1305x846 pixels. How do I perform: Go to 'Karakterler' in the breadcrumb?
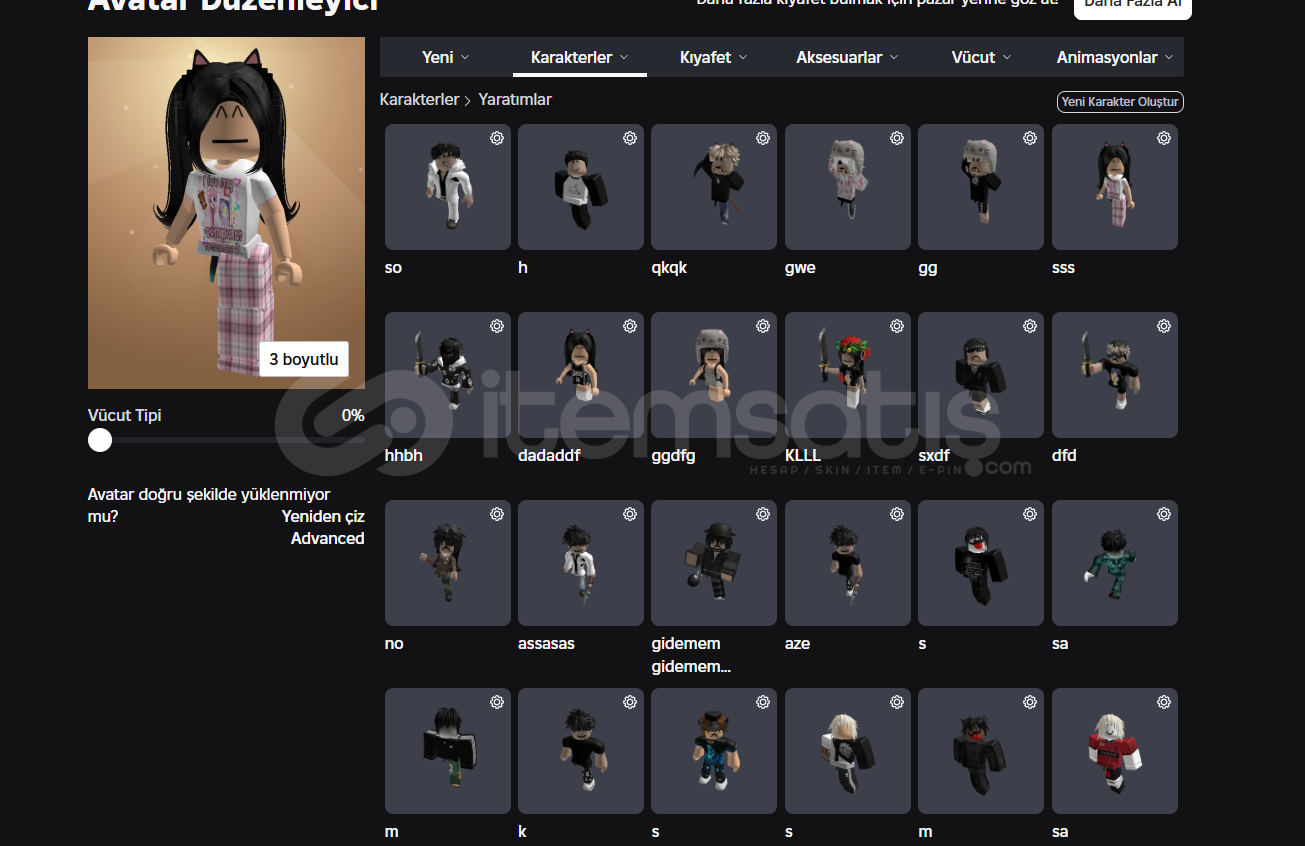pyautogui.click(x=419, y=100)
